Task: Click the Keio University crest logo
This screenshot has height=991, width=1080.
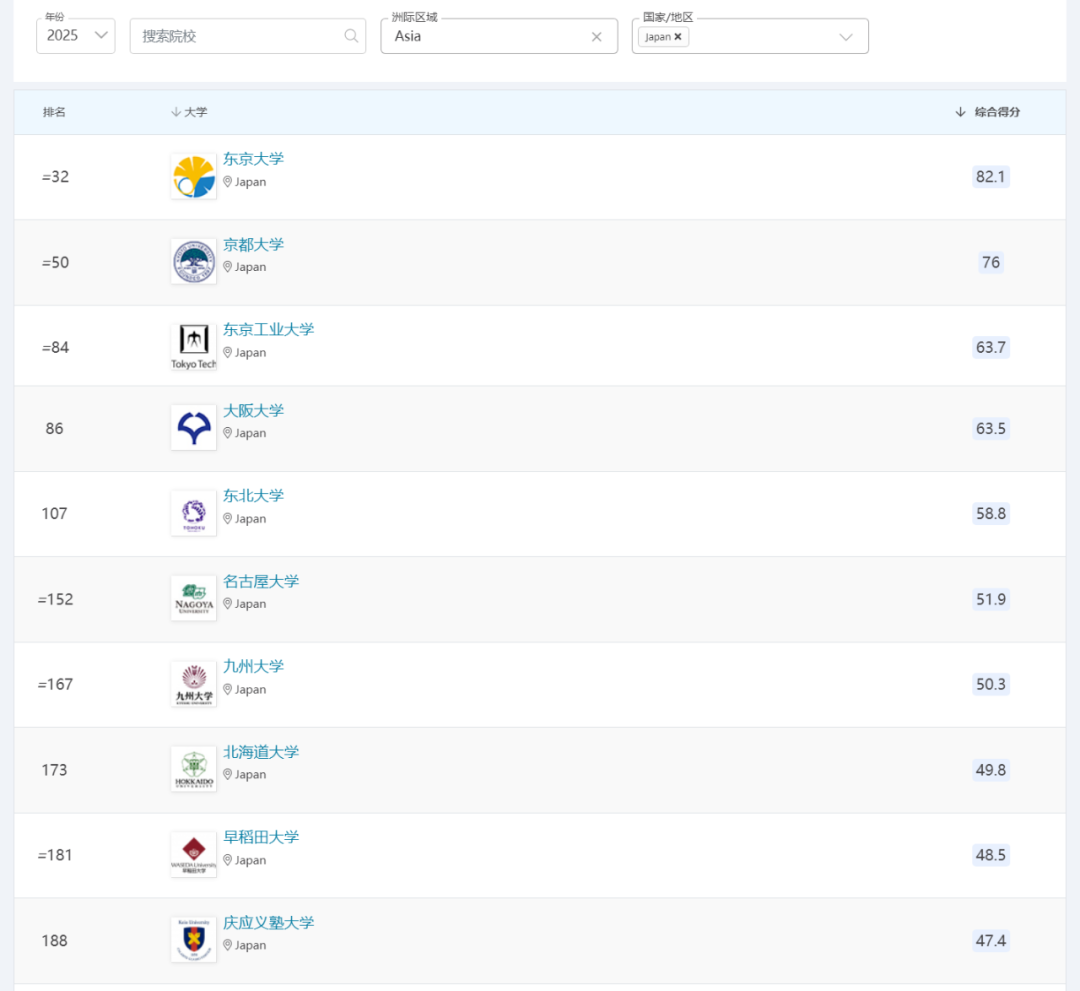Action: coord(193,940)
